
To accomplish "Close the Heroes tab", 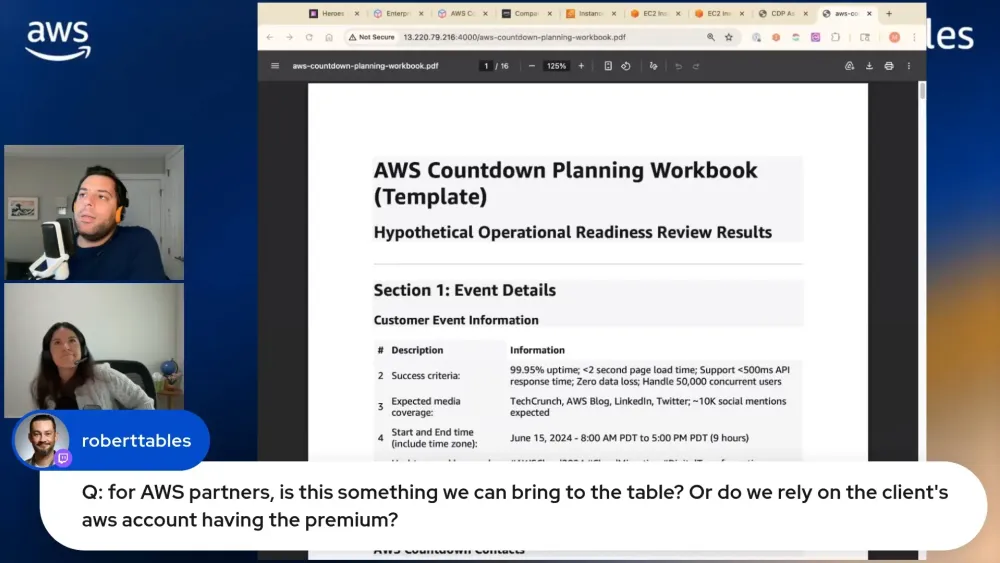I will [x=357, y=13].
